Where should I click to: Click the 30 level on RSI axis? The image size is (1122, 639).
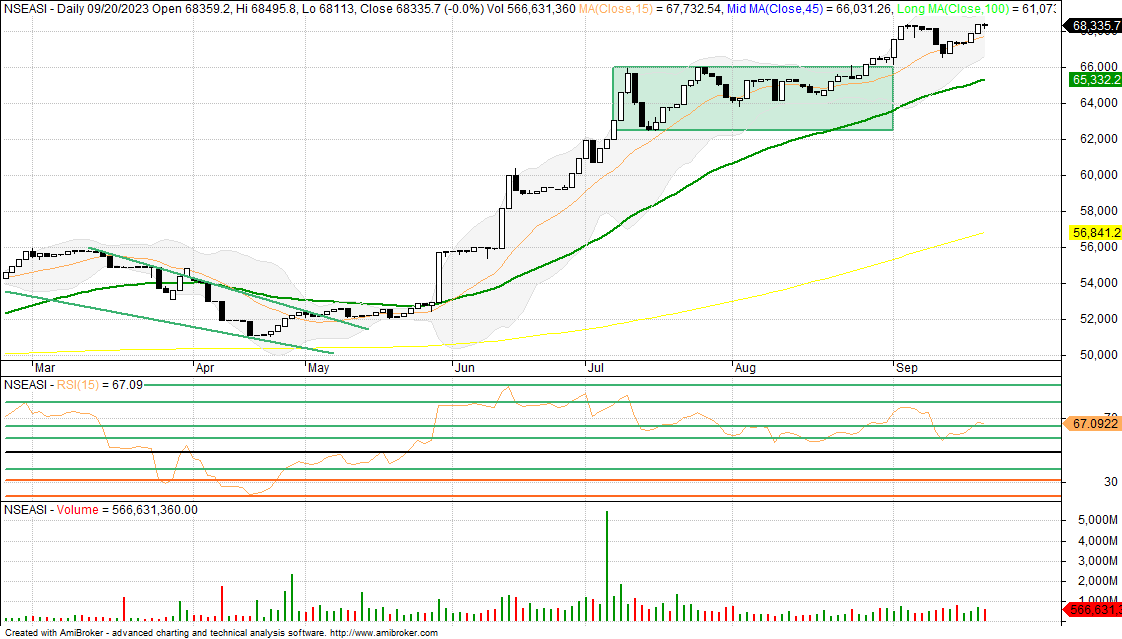click(1111, 482)
